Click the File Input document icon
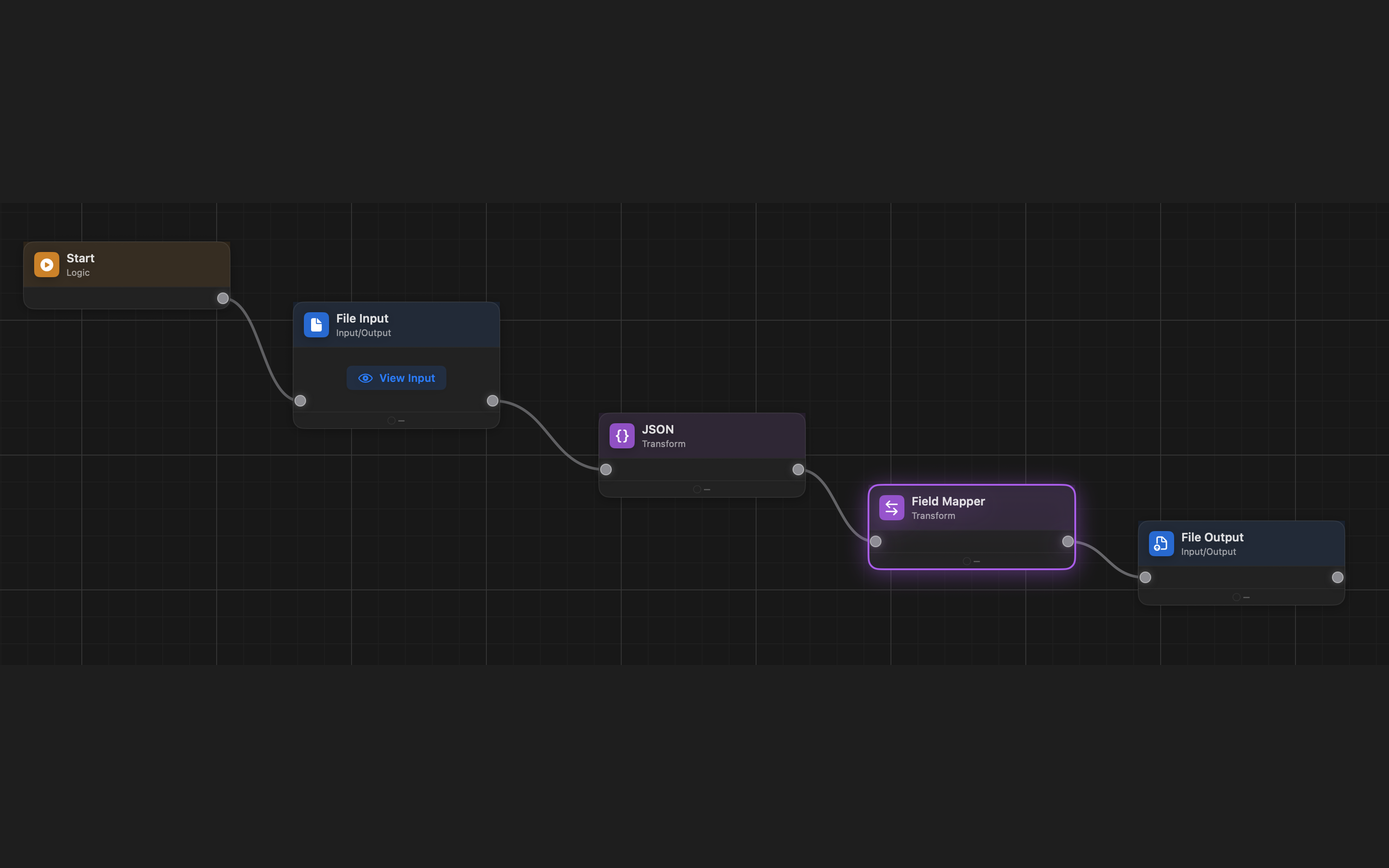This screenshot has height=868, width=1389. pos(316,325)
